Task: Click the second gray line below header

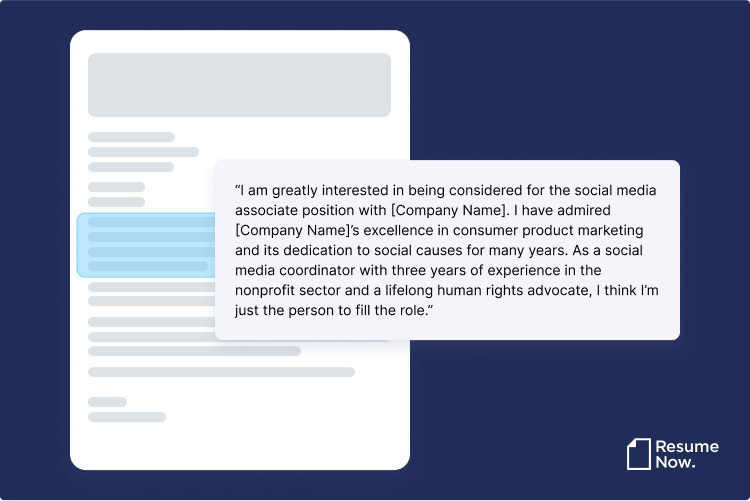Action: (143, 152)
